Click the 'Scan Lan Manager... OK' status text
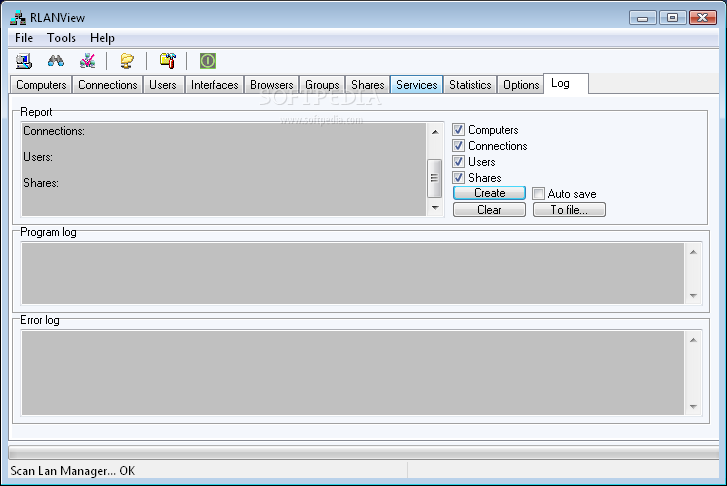The image size is (727, 486). pyautogui.click(x=73, y=471)
